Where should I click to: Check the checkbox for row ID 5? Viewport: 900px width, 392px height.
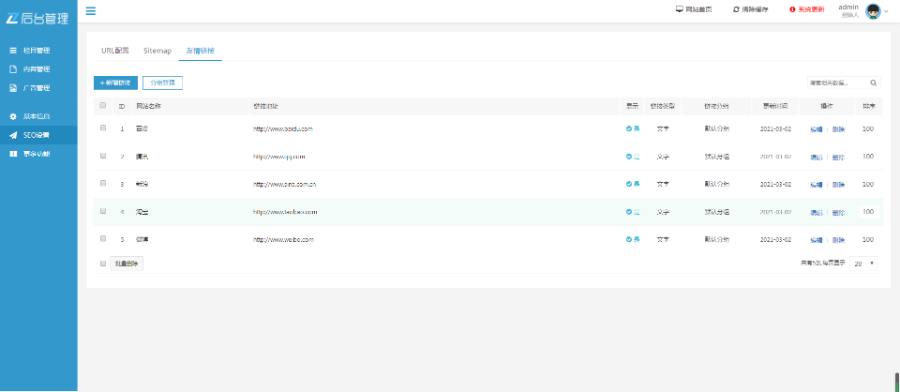click(x=103, y=238)
